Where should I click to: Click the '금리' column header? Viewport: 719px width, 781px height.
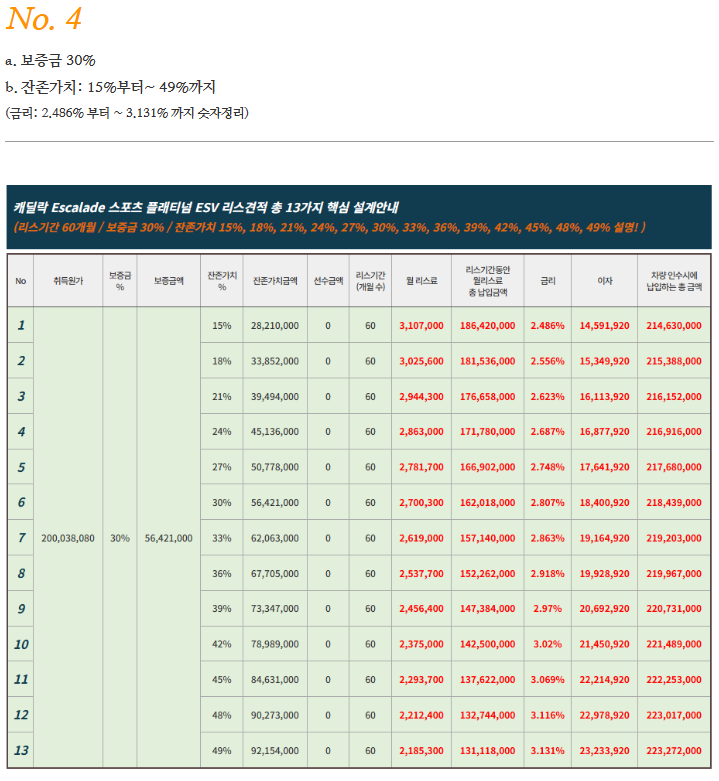pyautogui.click(x=548, y=281)
